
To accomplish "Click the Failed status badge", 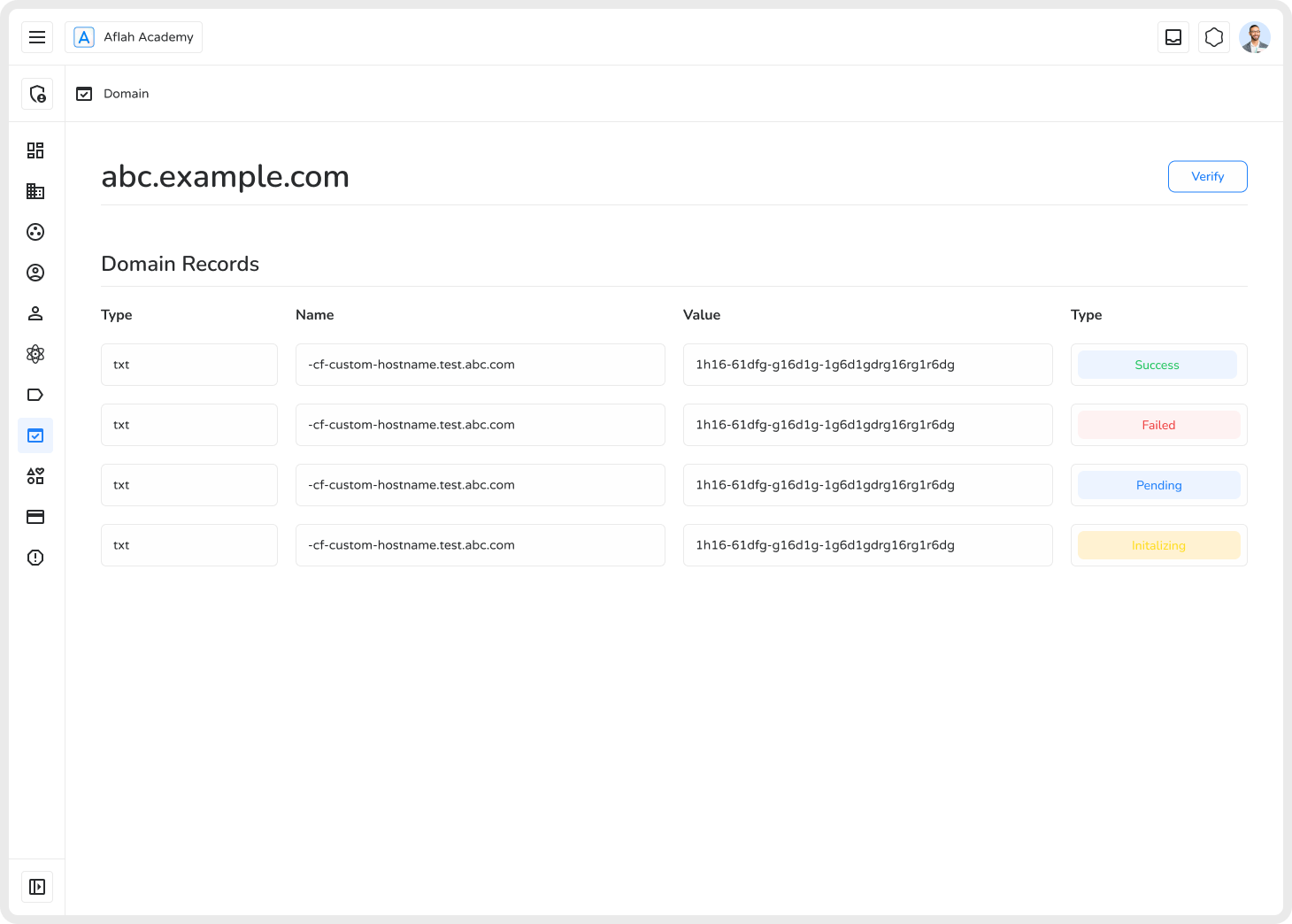I will 1158,425.
